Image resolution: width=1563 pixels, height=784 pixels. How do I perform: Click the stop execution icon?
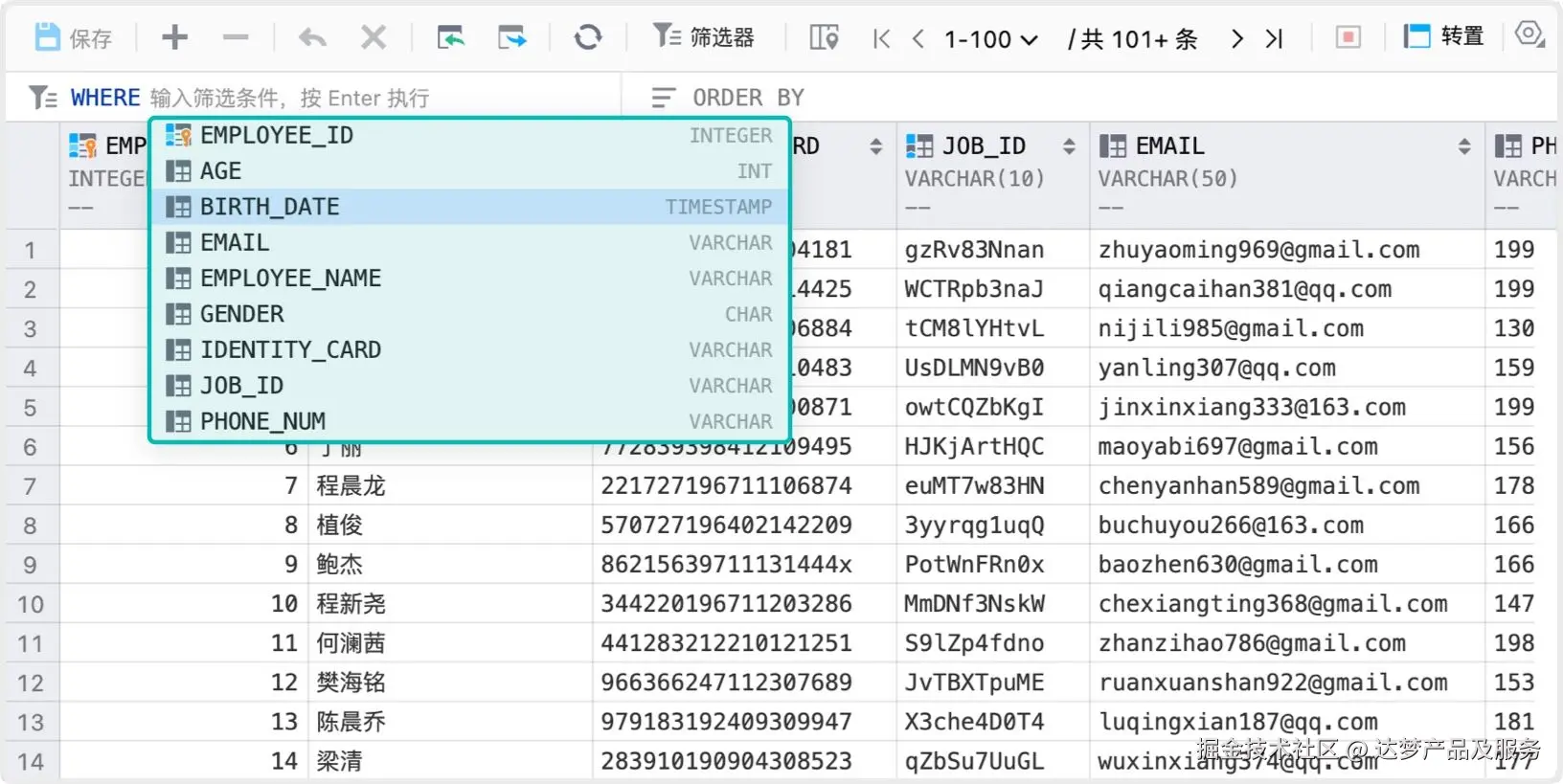[1348, 38]
